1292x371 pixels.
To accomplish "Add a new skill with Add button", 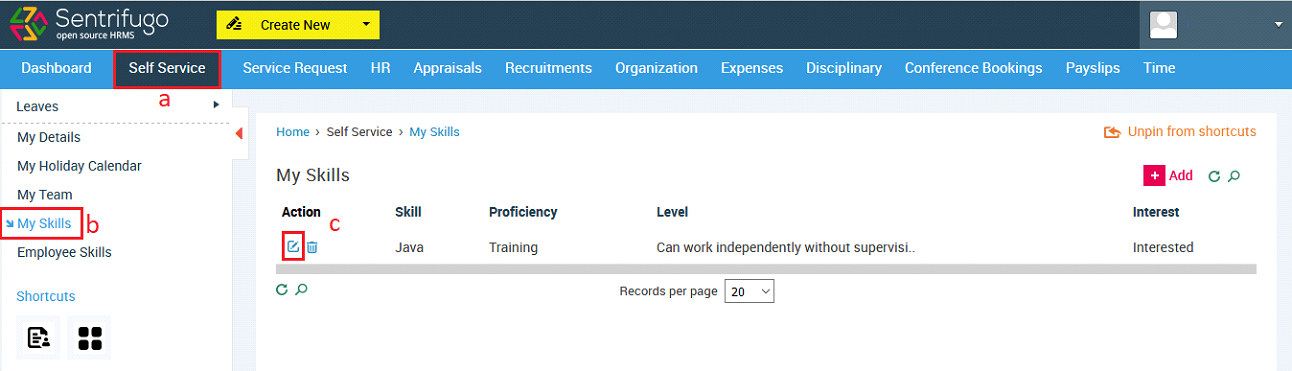I will [x=1168, y=175].
